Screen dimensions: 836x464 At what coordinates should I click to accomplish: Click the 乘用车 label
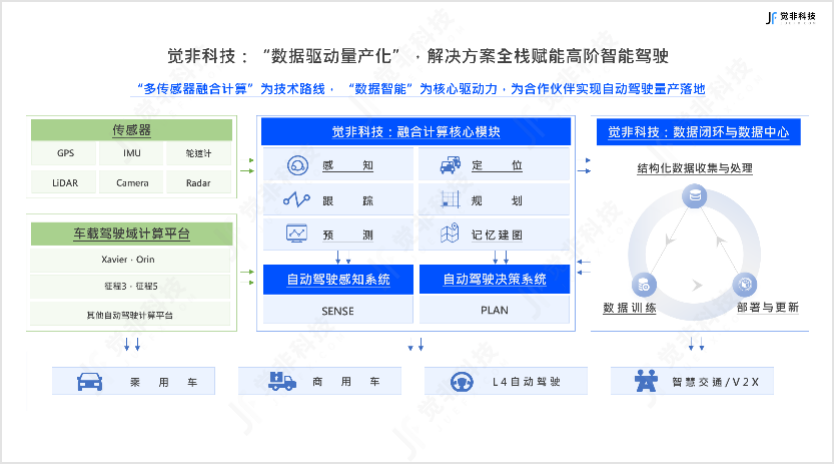pos(164,382)
